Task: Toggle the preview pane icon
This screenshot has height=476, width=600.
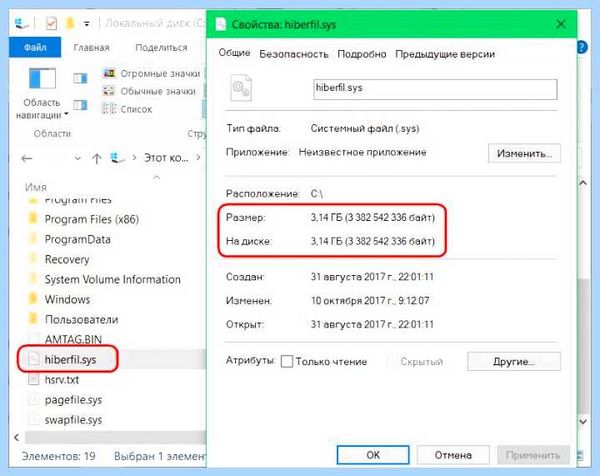Action: click(x=80, y=78)
